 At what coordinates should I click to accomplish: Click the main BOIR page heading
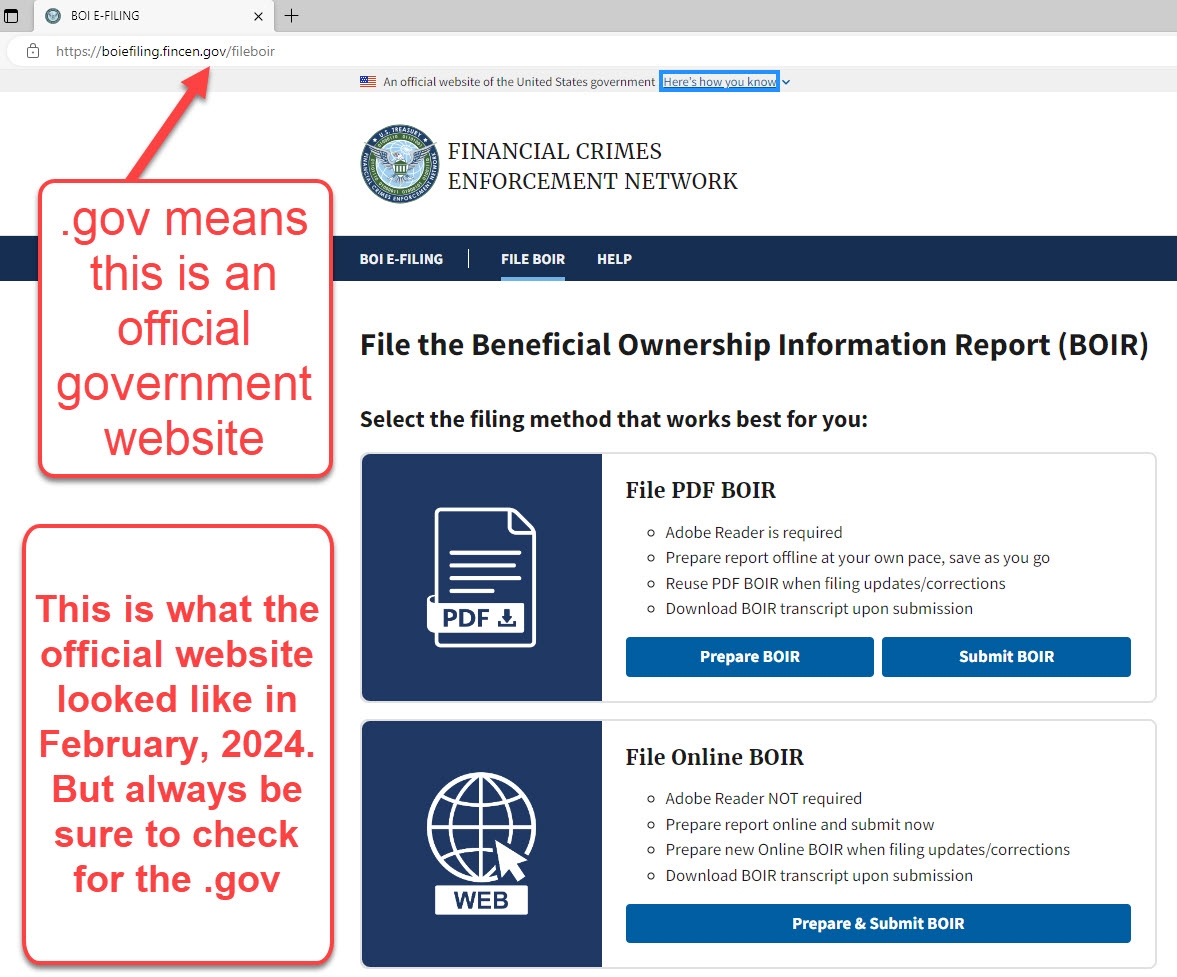[754, 345]
